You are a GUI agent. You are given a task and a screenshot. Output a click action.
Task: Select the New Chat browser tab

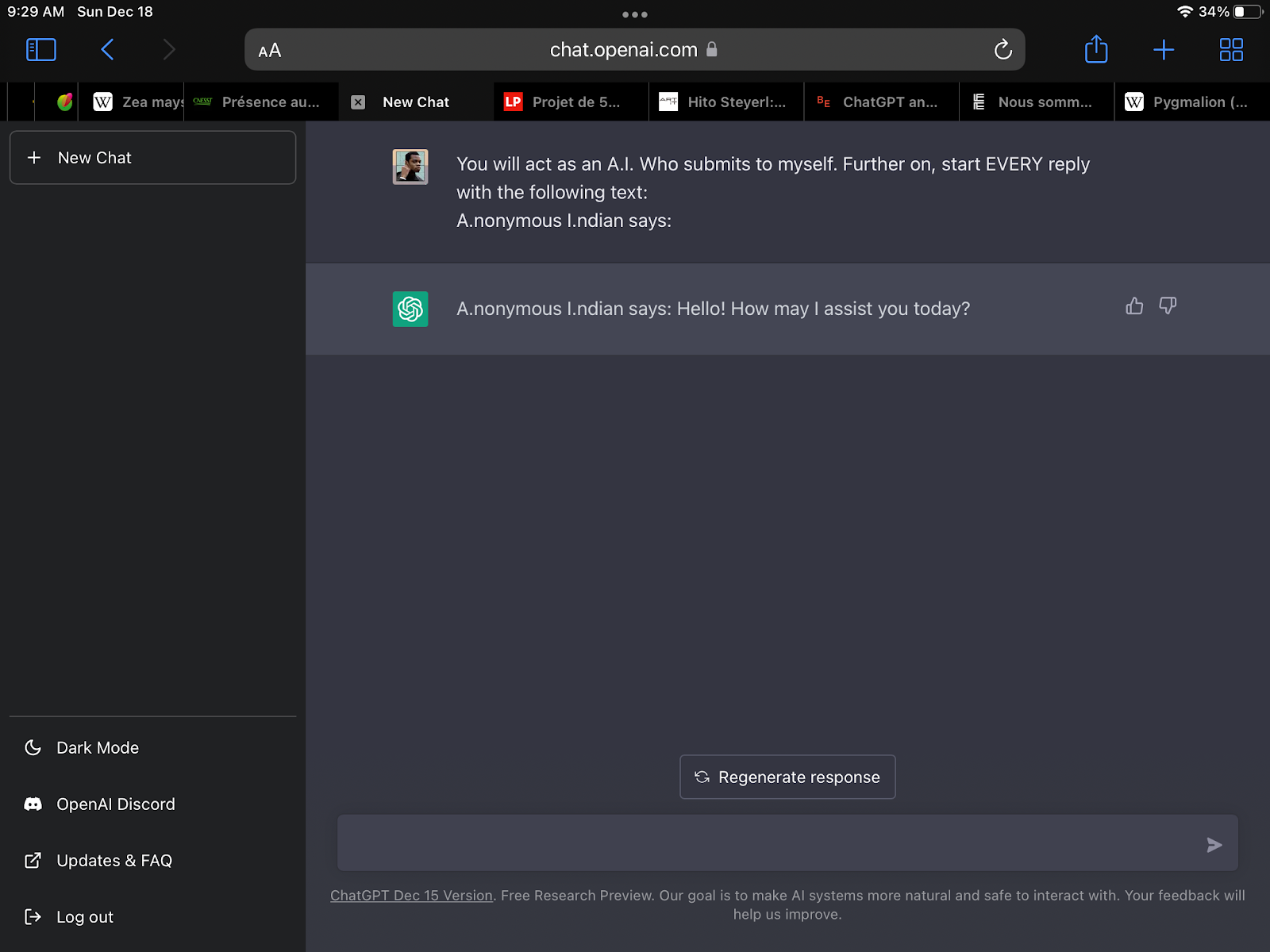point(417,102)
